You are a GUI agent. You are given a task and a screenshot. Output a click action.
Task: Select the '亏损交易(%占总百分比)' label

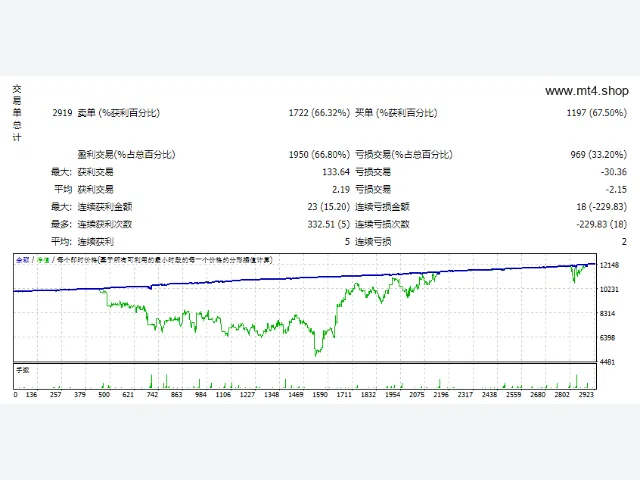[404, 154]
